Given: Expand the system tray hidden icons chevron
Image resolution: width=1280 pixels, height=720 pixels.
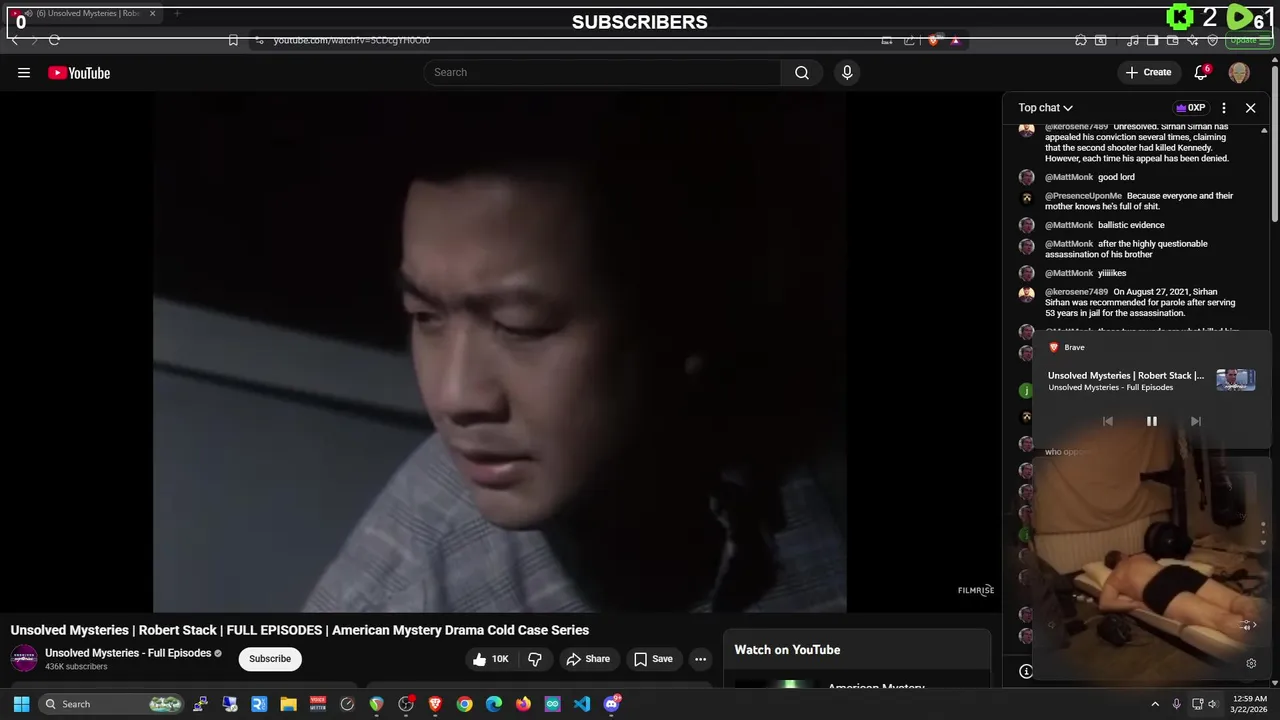Looking at the screenshot, I should coord(1155,704).
